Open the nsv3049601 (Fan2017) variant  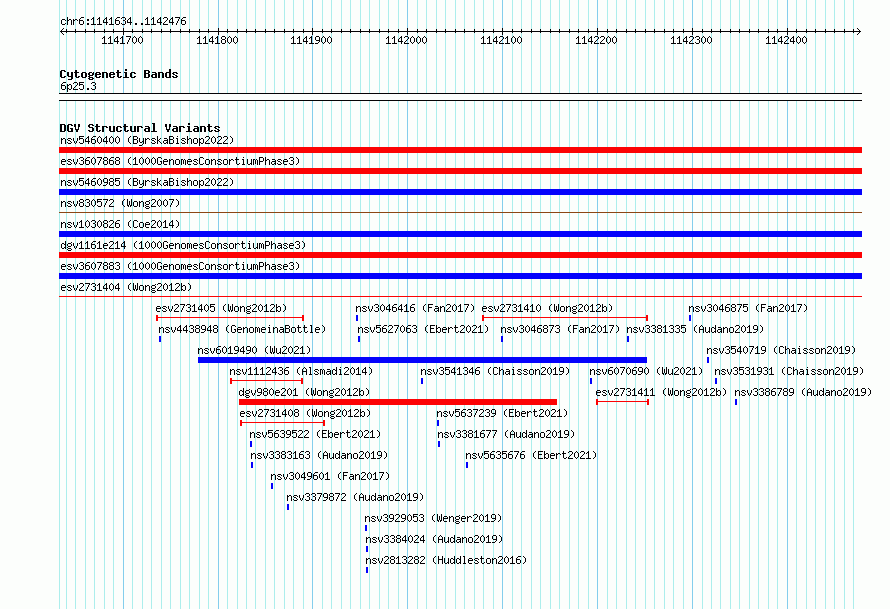pyautogui.click(x=330, y=476)
